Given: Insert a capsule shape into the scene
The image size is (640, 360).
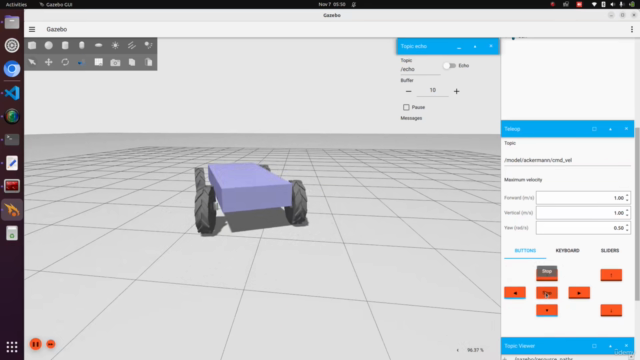Looking at the screenshot, I should [x=82, y=45].
